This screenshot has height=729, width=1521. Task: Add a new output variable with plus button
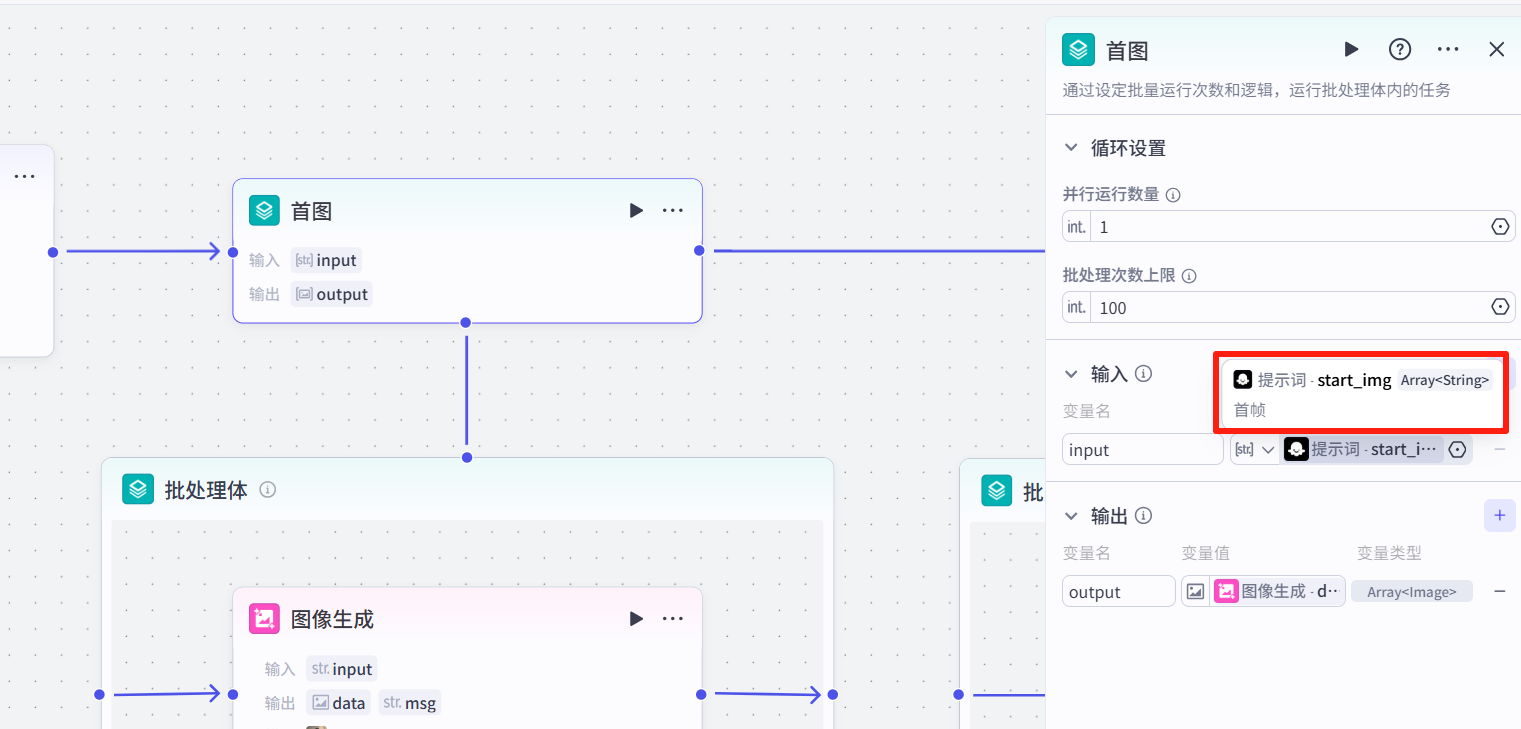(1499, 516)
